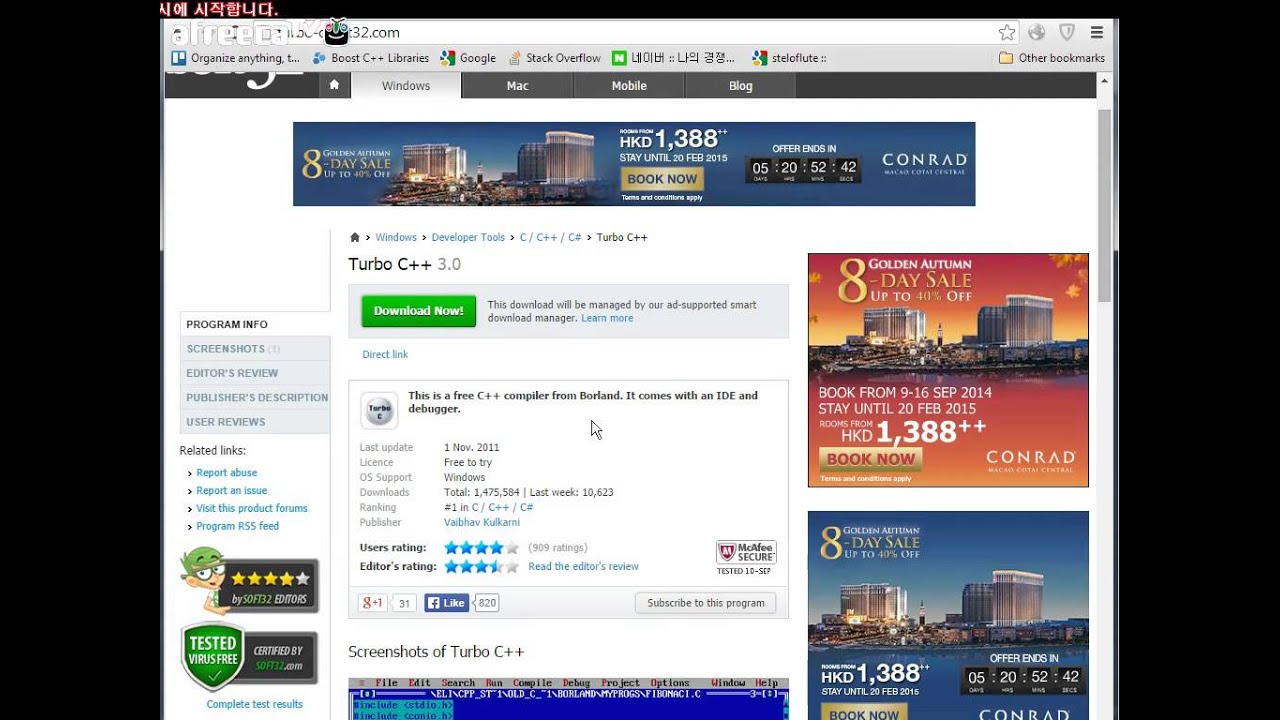Click the Google +1 button

(x=372, y=603)
